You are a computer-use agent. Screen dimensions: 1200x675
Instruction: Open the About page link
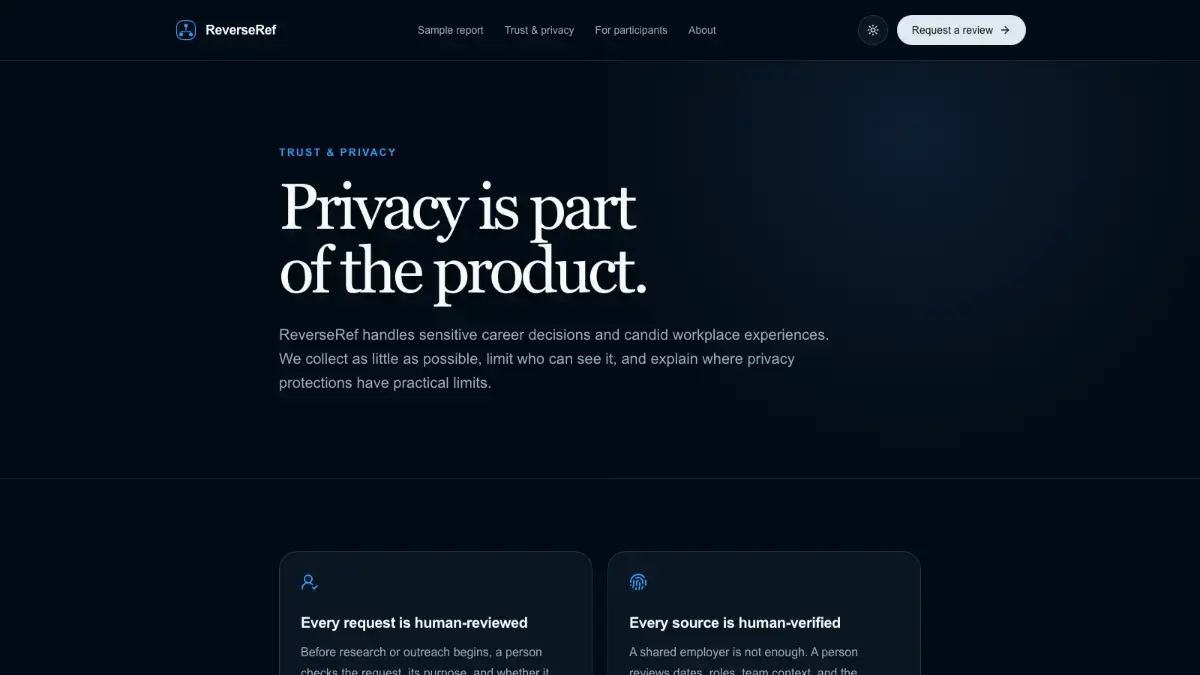[x=702, y=30]
